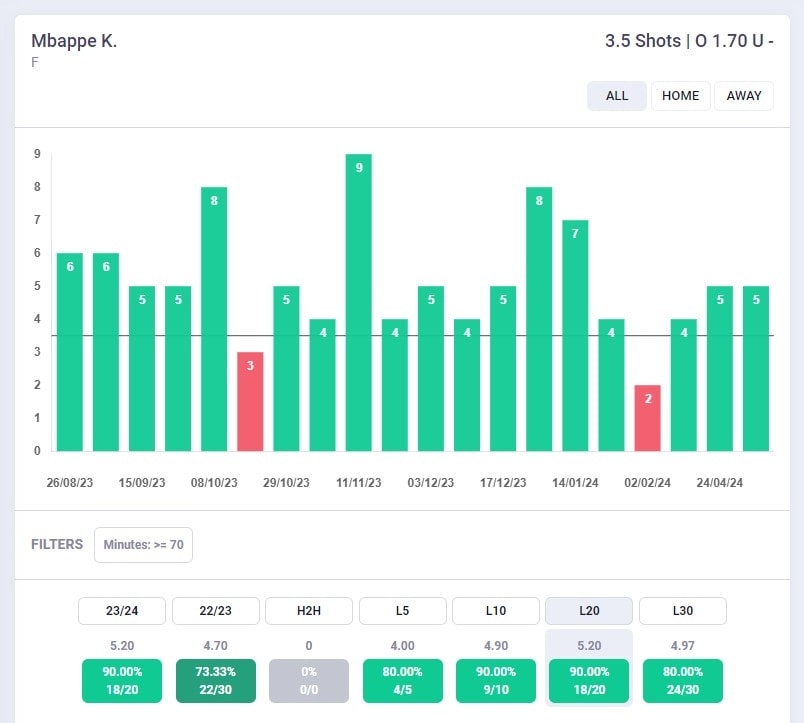Viewport: 804px width, 723px height.
Task: Click the Mbappe K. player name
Action: pyautogui.click(x=74, y=41)
